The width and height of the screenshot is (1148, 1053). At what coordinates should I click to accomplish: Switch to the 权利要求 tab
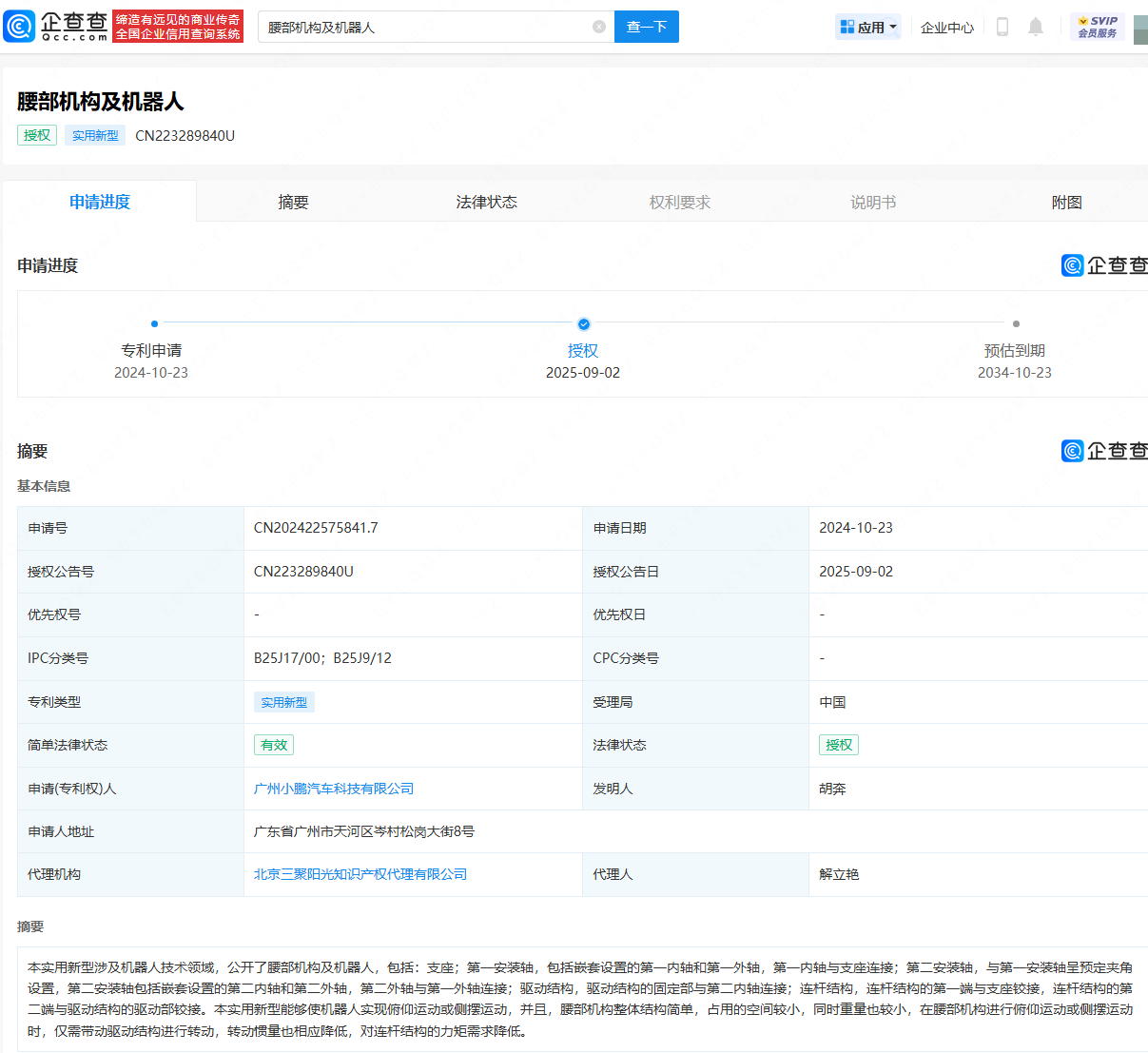tap(680, 202)
